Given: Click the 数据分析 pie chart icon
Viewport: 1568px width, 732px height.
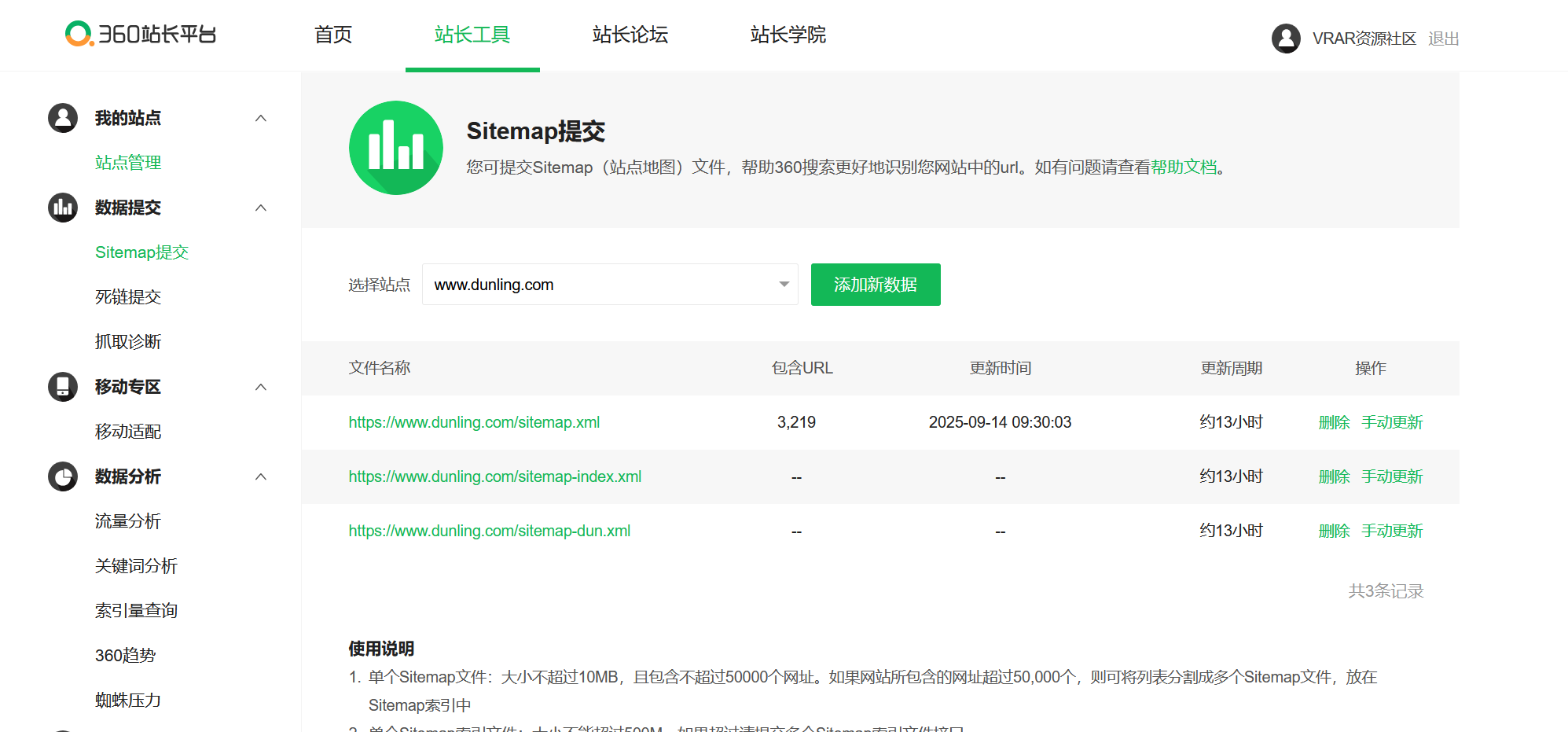Looking at the screenshot, I should [63, 476].
